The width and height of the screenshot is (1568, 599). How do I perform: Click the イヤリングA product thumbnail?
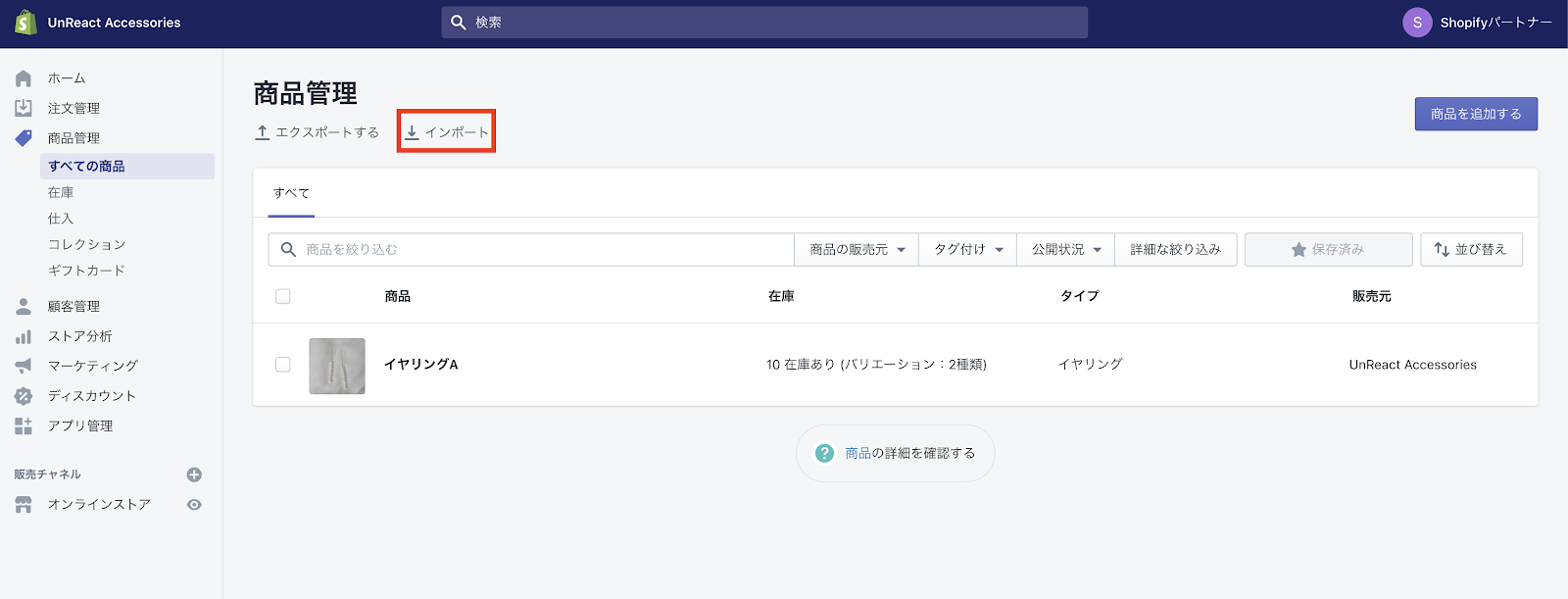click(x=337, y=366)
